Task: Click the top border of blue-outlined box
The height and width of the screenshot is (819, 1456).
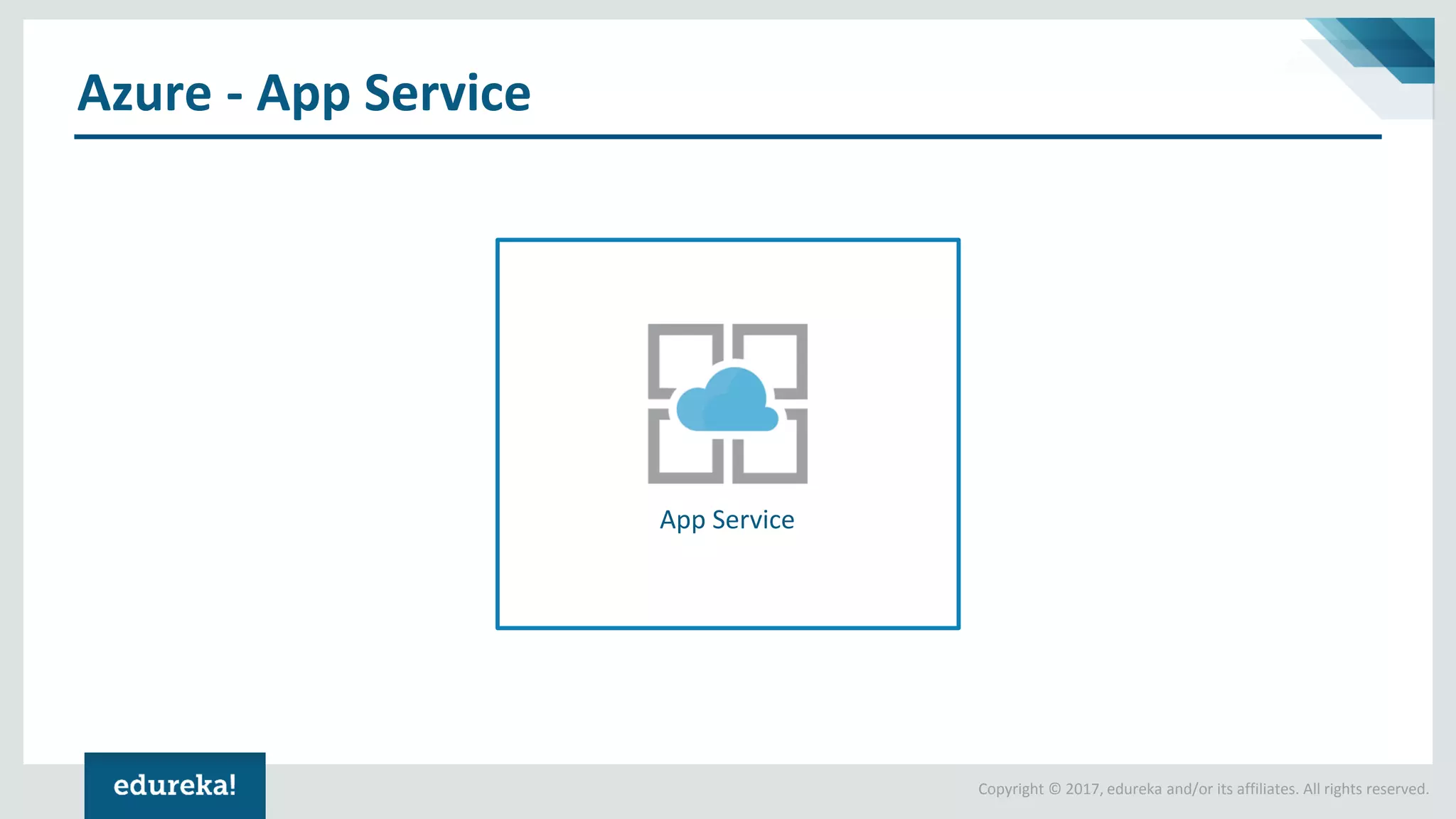Action: click(727, 240)
